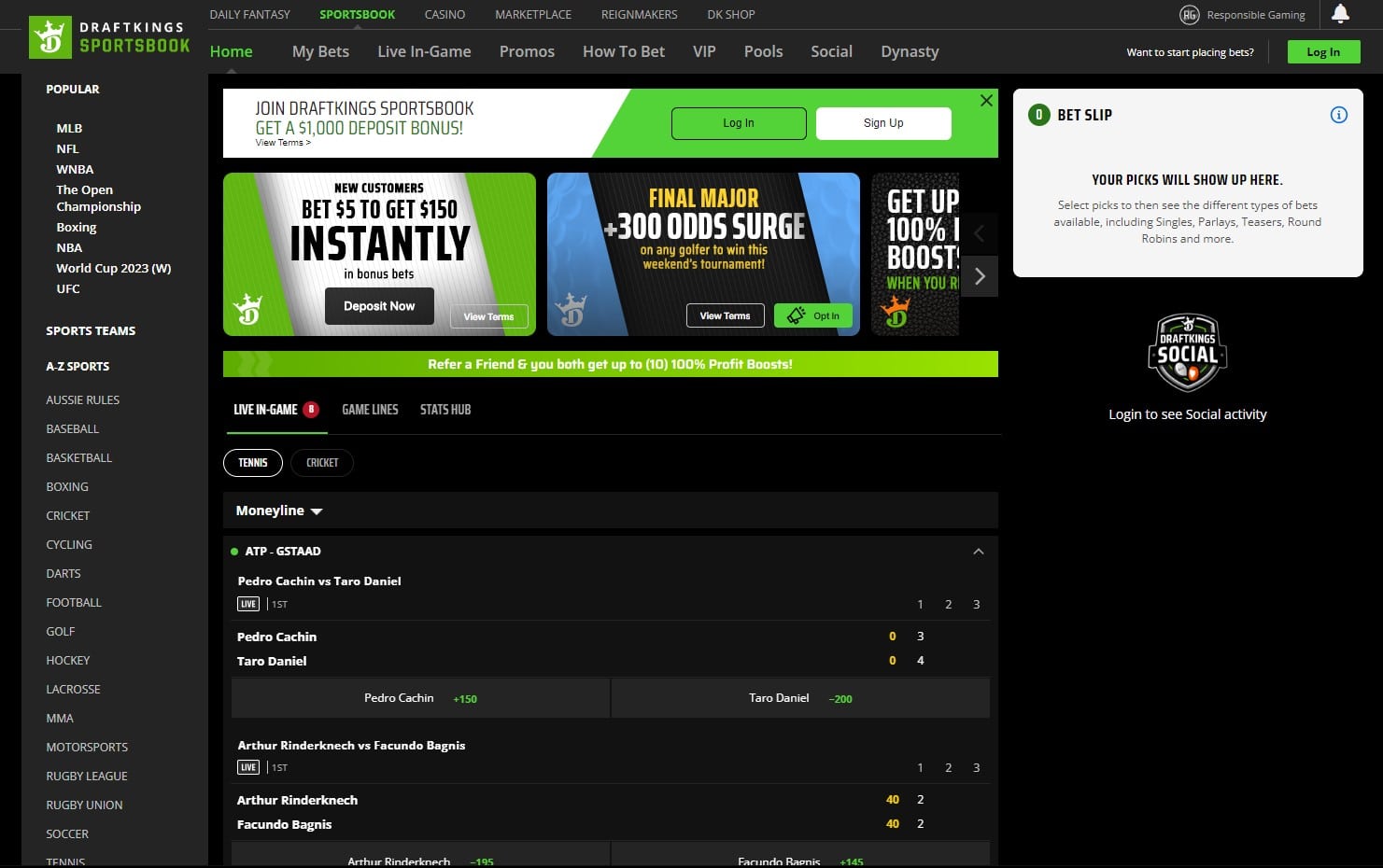Open Rugby League in A-Z Sports
Image resolution: width=1383 pixels, height=868 pixels.
point(87,776)
